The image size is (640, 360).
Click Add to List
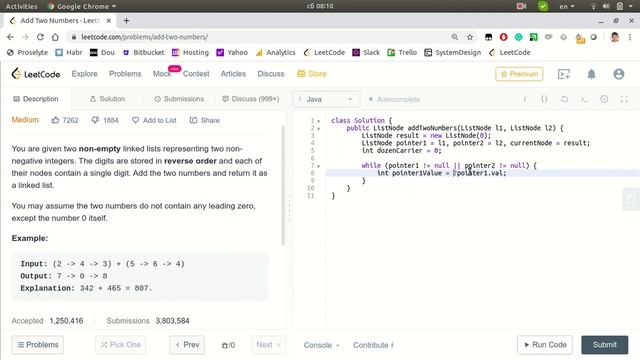click(154, 120)
